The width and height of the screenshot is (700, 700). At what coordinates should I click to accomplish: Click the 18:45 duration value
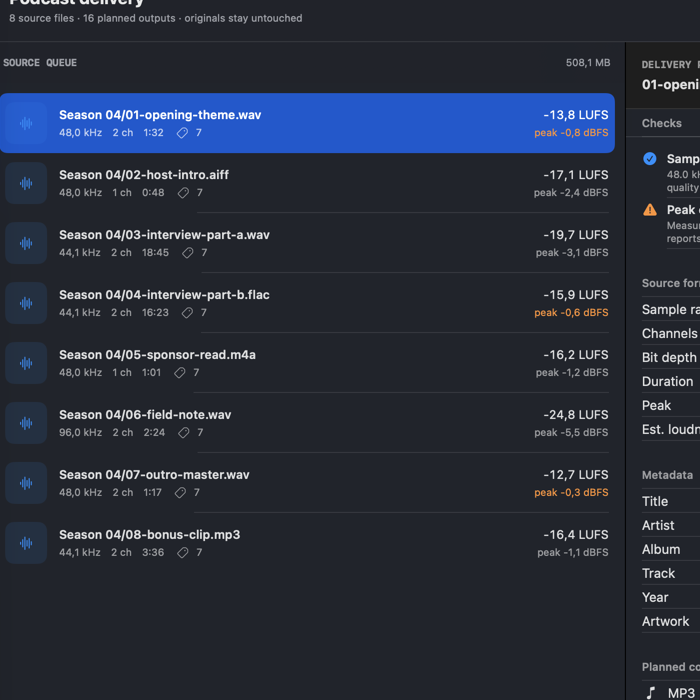pos(155,253)
